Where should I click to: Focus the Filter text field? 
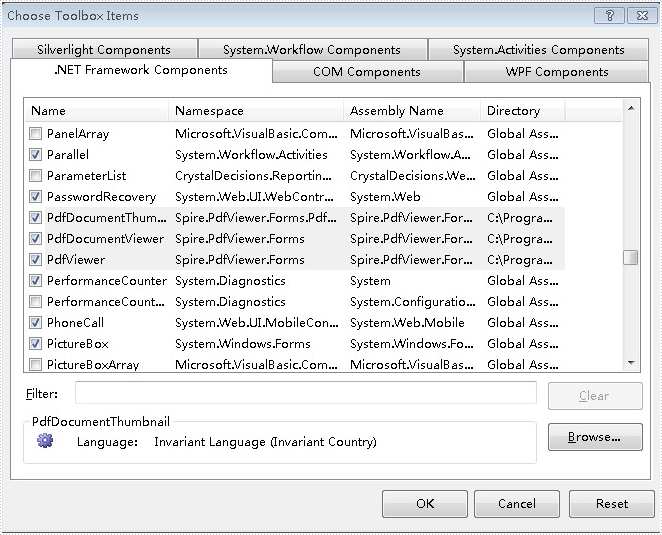[x=306, y=393]
